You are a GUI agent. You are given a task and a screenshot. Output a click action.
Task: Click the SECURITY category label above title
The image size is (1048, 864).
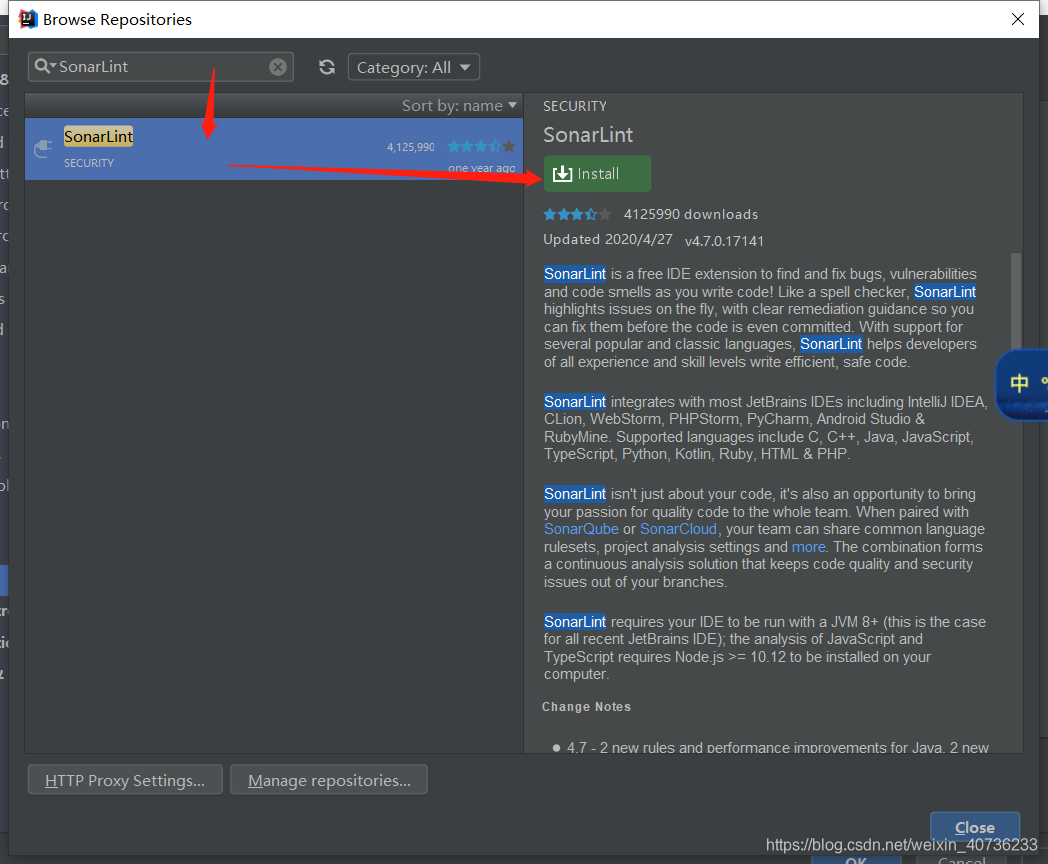point(575,106)
